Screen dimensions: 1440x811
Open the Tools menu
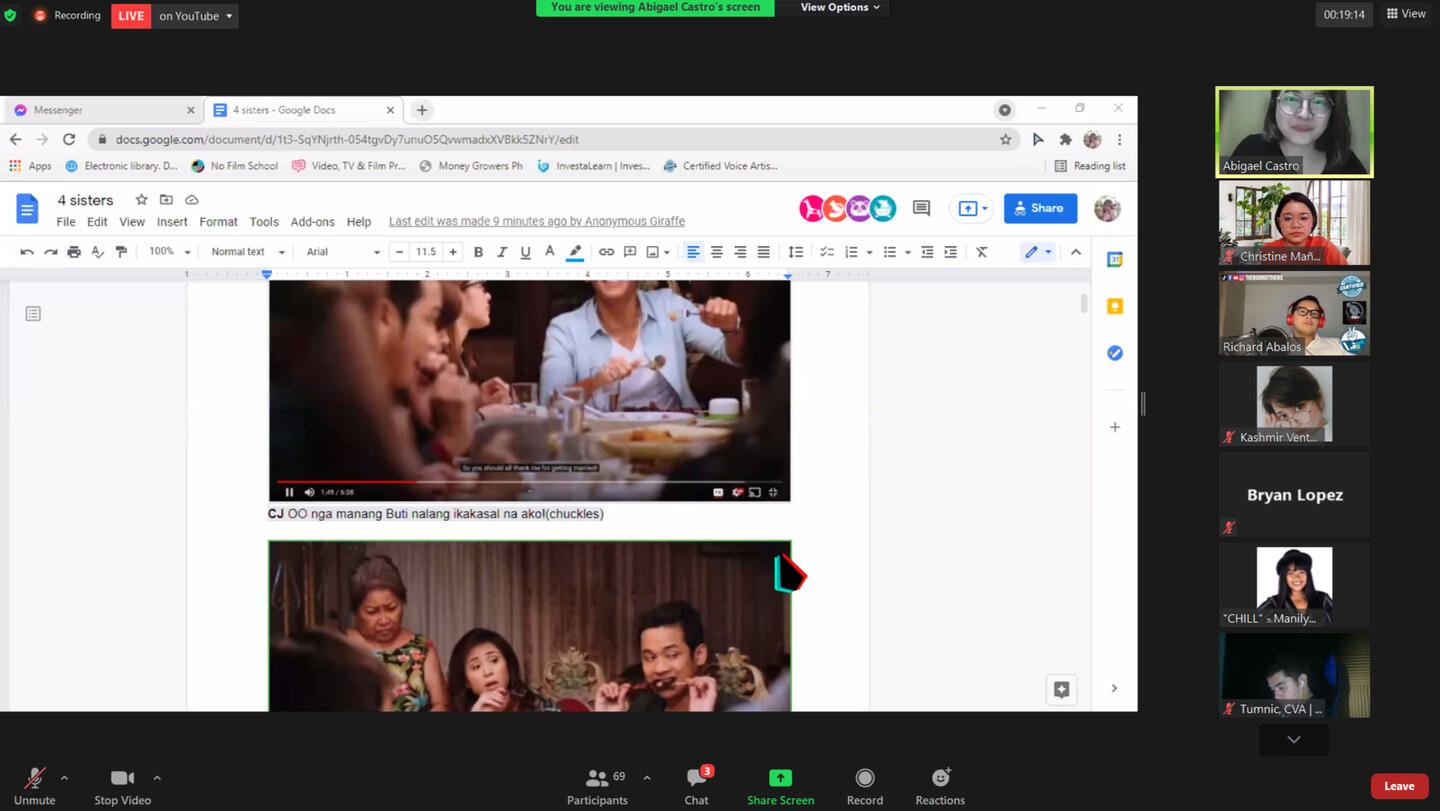tap(264, 222)
